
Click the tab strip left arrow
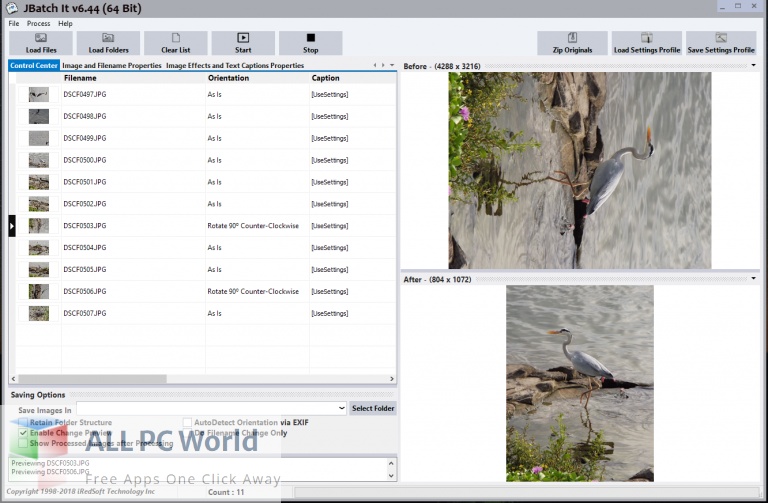pos(375,65)
